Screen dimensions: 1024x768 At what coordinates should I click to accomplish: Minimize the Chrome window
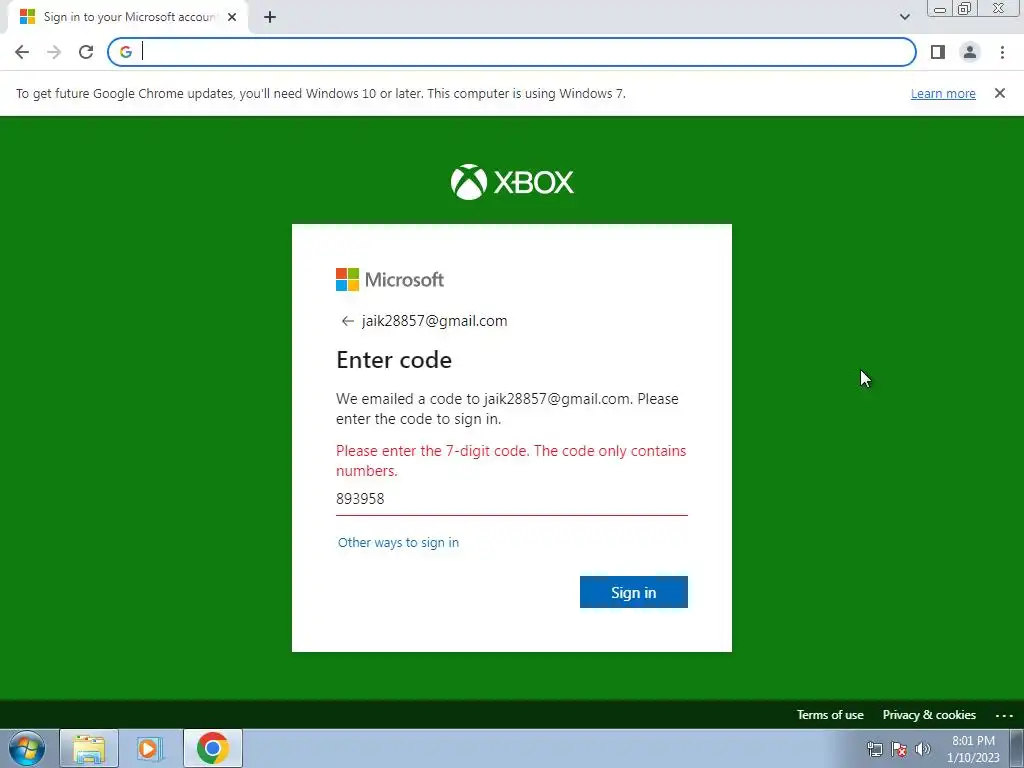(940, 9)
